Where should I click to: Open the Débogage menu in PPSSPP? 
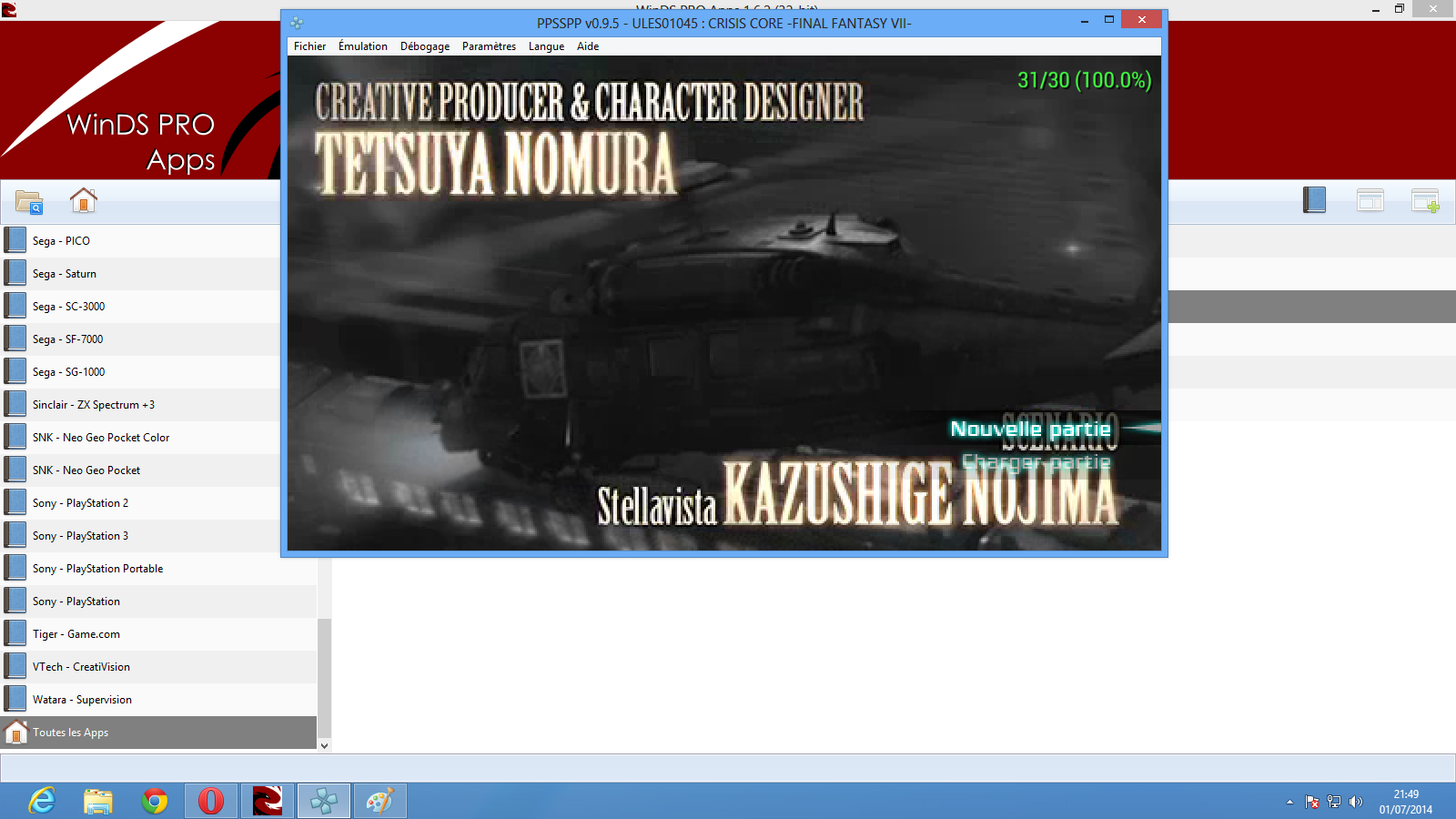click(425, 46)
